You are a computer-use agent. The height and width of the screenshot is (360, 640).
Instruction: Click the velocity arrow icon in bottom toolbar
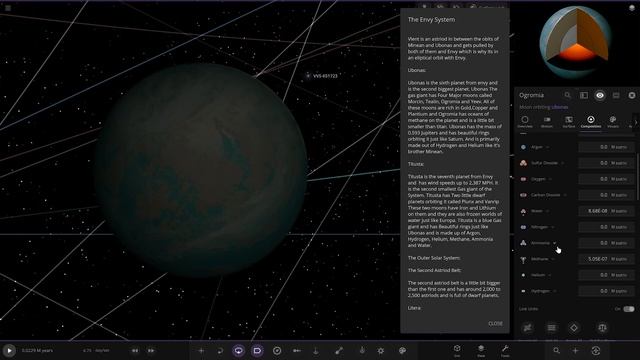click(x=297, y=351)
